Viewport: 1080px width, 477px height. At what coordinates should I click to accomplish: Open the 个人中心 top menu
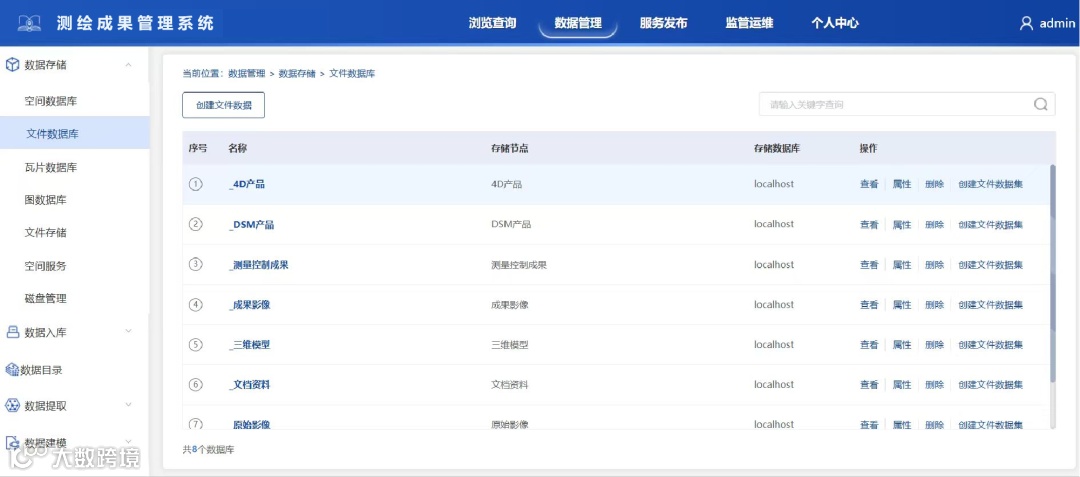tap(835, 23)
